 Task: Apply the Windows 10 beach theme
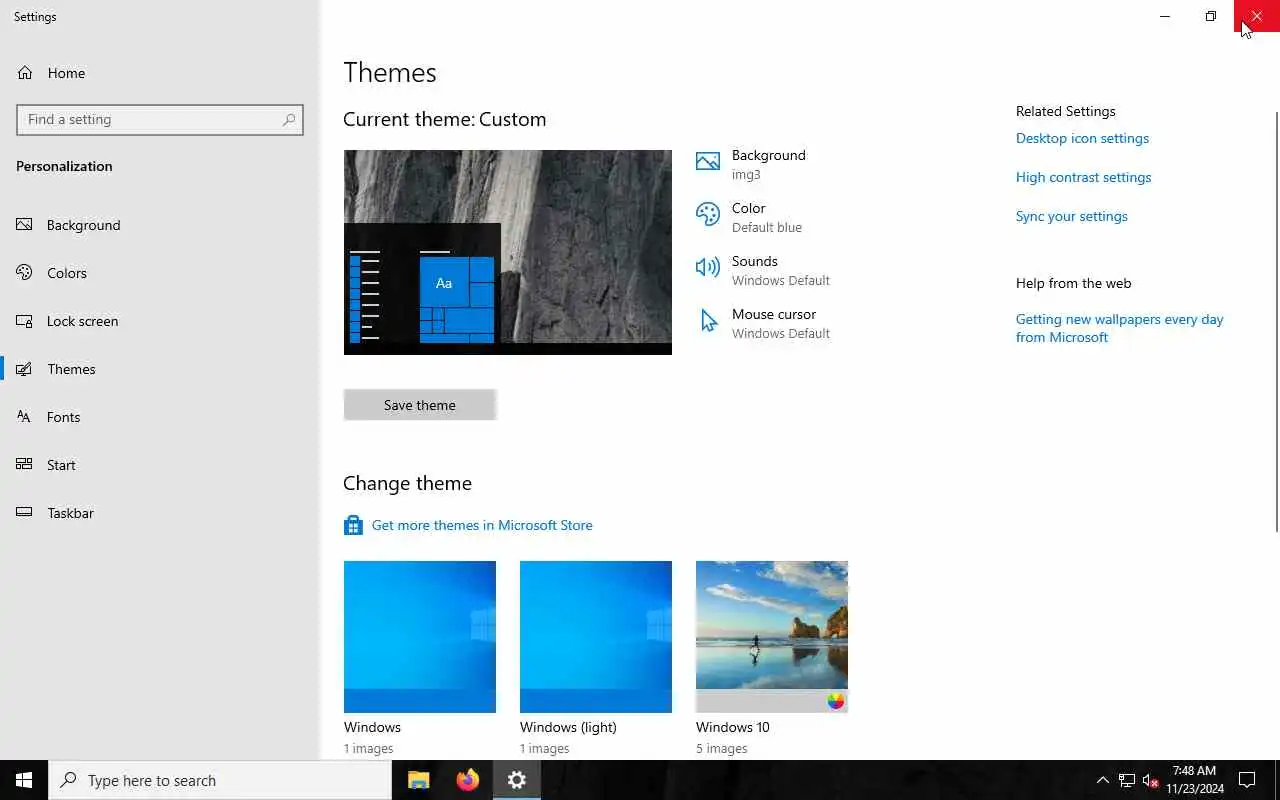(x=772, y=637)
